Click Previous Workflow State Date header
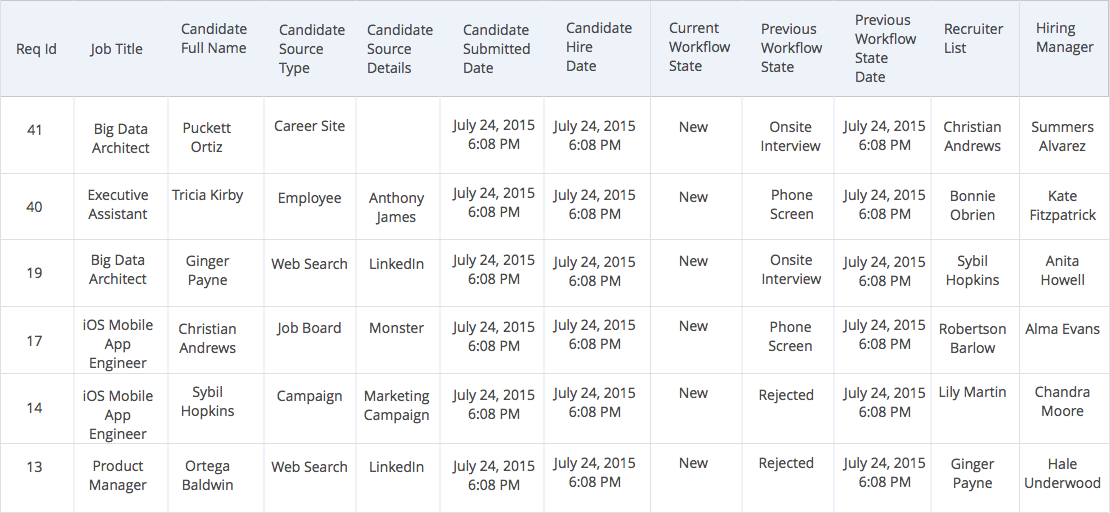The height and width of the screenshot is (513, 1110). pos(885,48)
